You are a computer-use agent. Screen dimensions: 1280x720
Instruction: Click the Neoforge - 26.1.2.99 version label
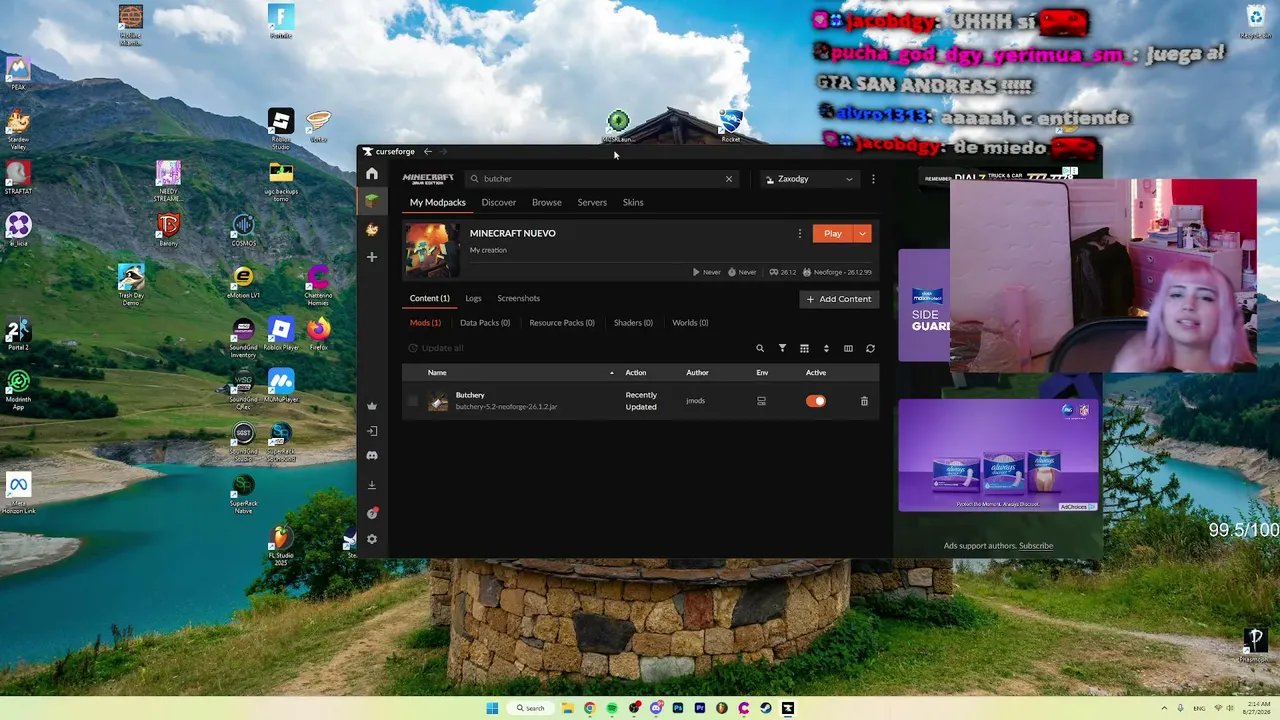pyautogui.click(x=837, y=272)
